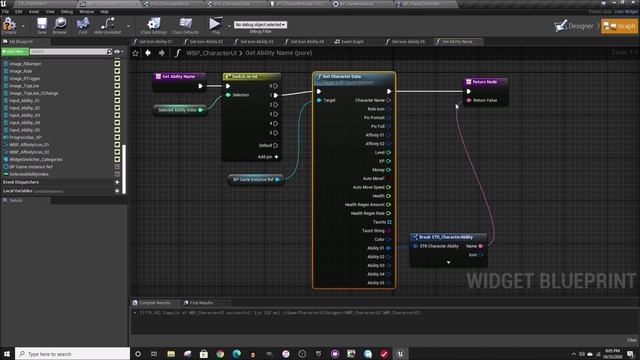
Task: Click the Find toolbar icon
Action: (83, 24)
